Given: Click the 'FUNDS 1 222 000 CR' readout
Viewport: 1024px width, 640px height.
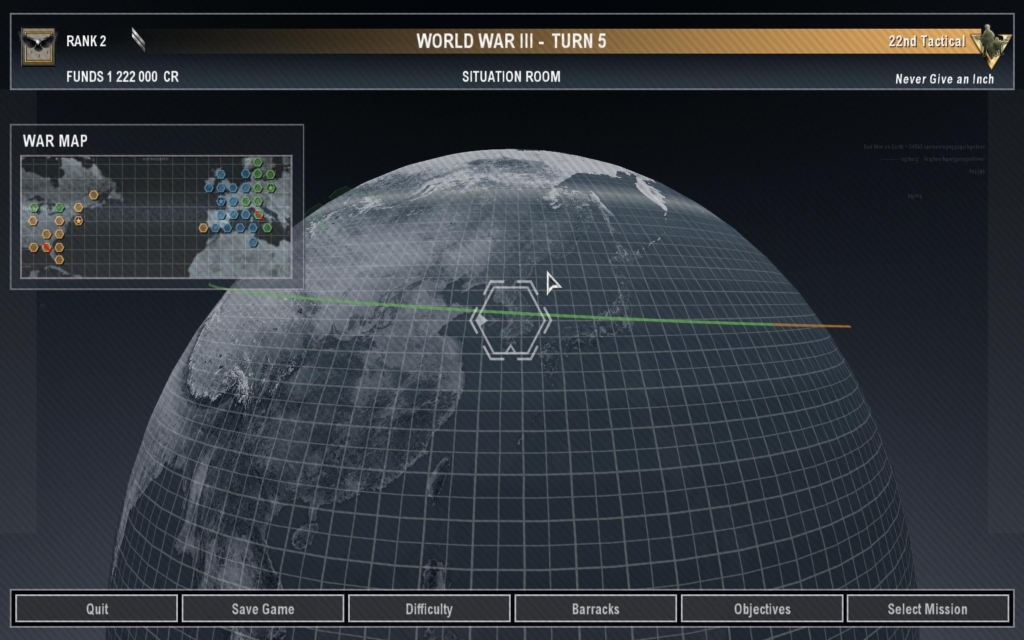Looking at the screenshot, I should 122,76.
